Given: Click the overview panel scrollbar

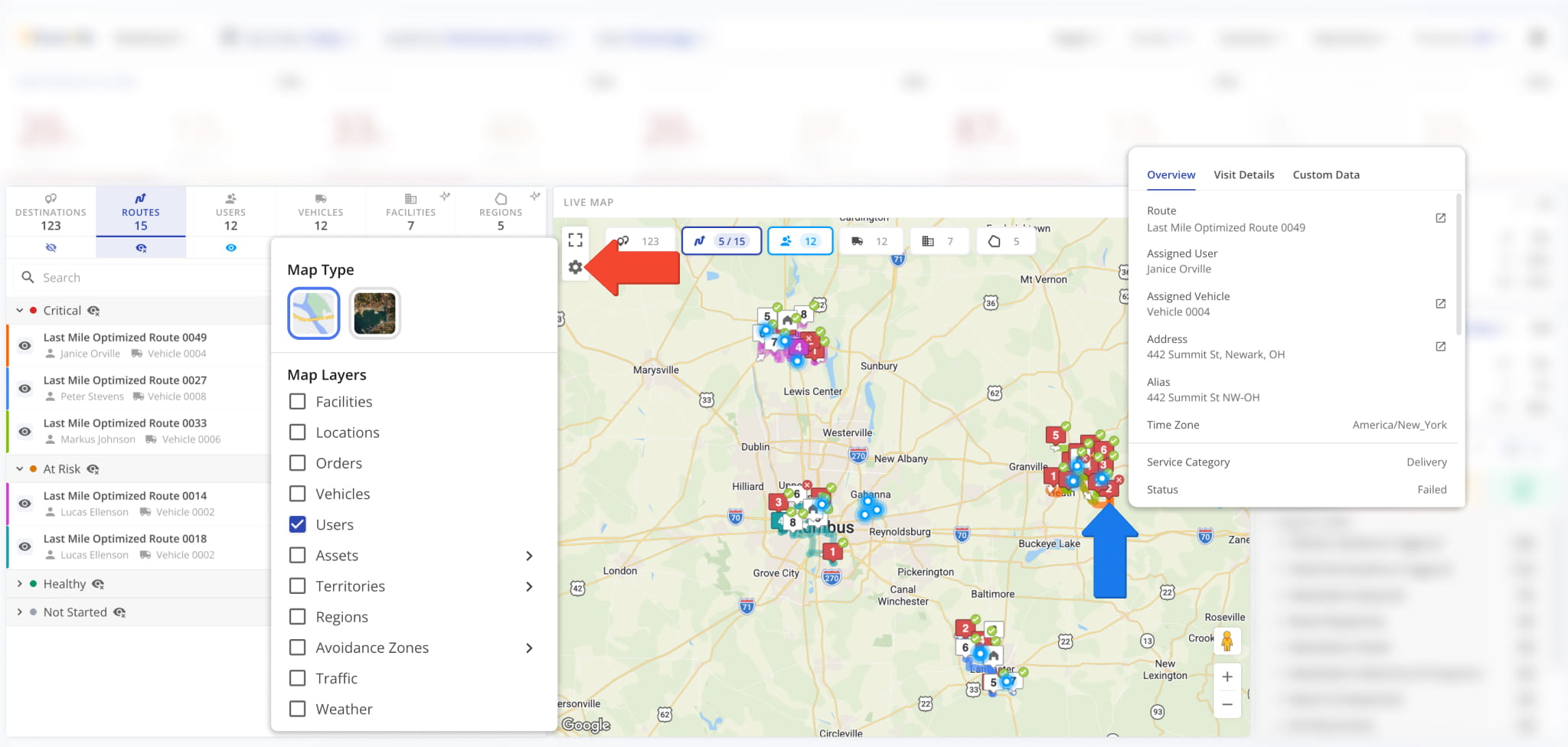Looking at the screenshot, I should coord(1459,264).
